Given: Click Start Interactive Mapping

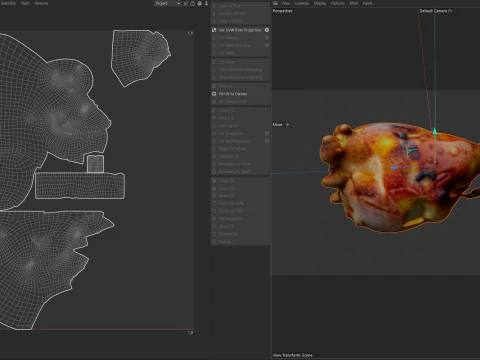Looking at the screenshot, I should pyautogui.click(x=240, y=70).
